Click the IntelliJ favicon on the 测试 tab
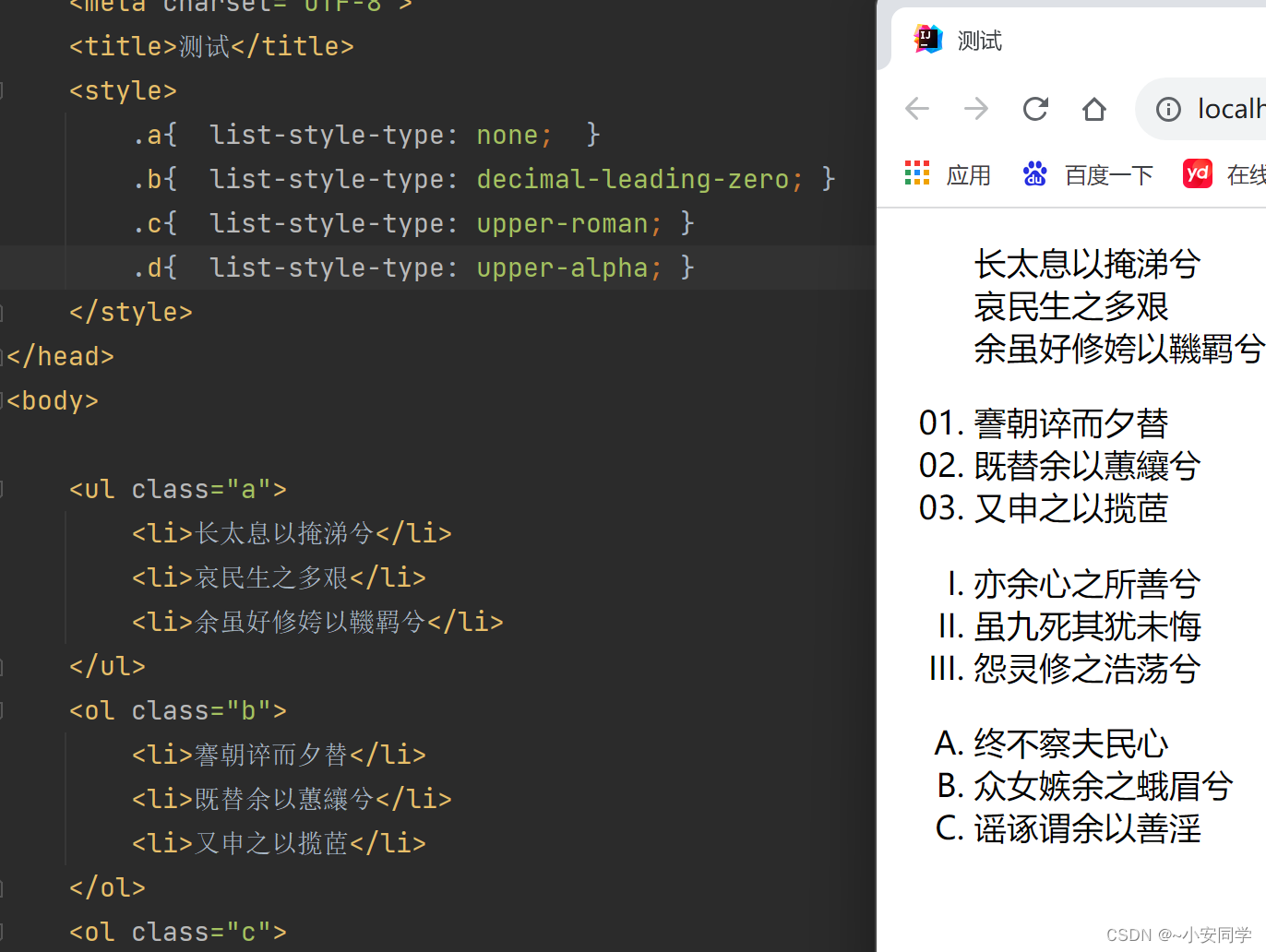Screen dimensions: 1266x952 point(927,40)
